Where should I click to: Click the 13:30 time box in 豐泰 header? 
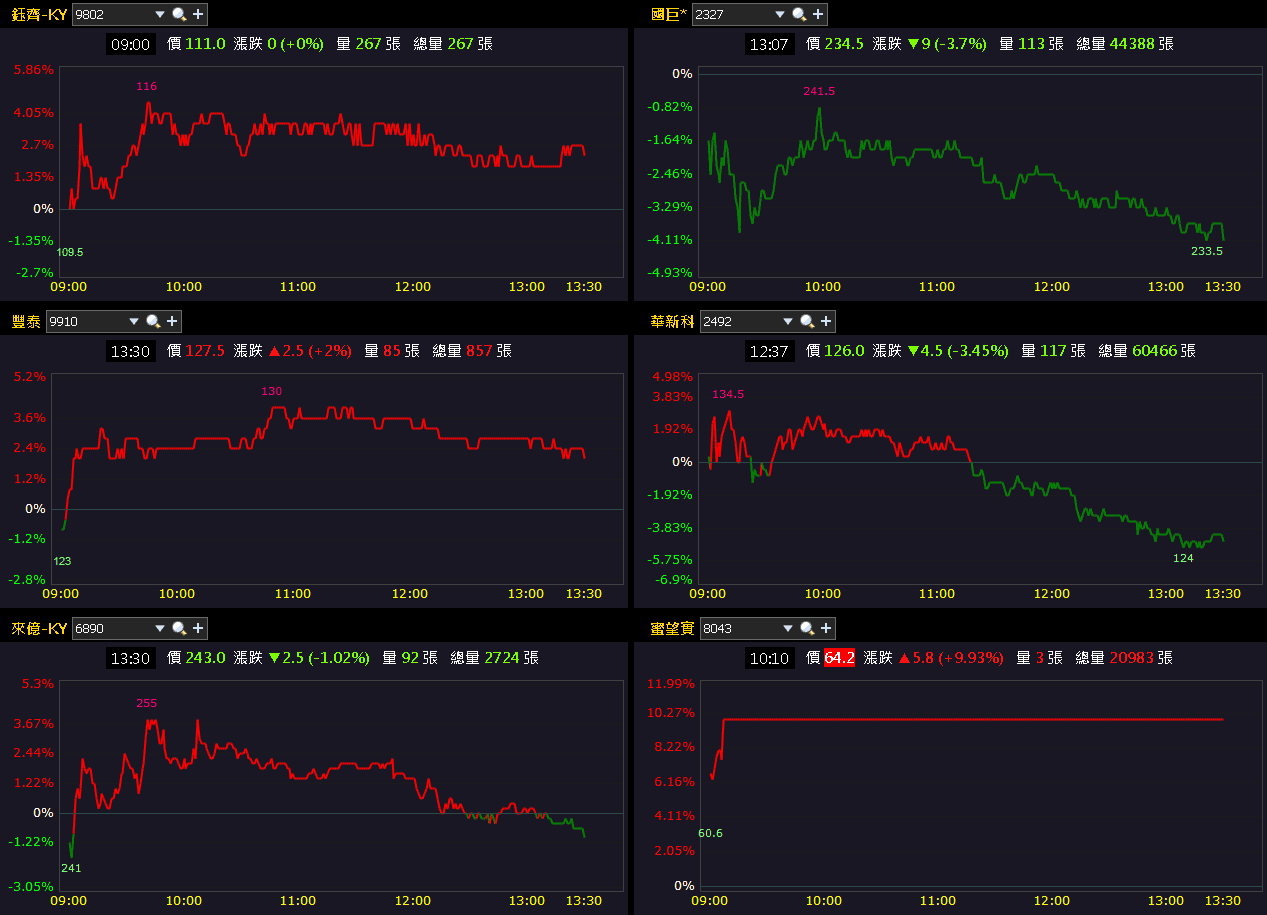[131, 351]
